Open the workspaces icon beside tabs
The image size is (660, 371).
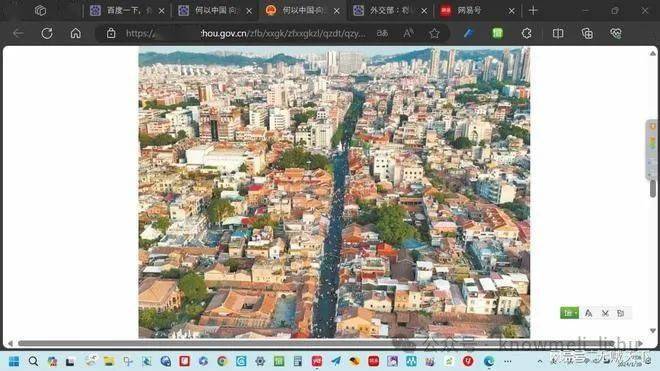(x=40, y=11)
